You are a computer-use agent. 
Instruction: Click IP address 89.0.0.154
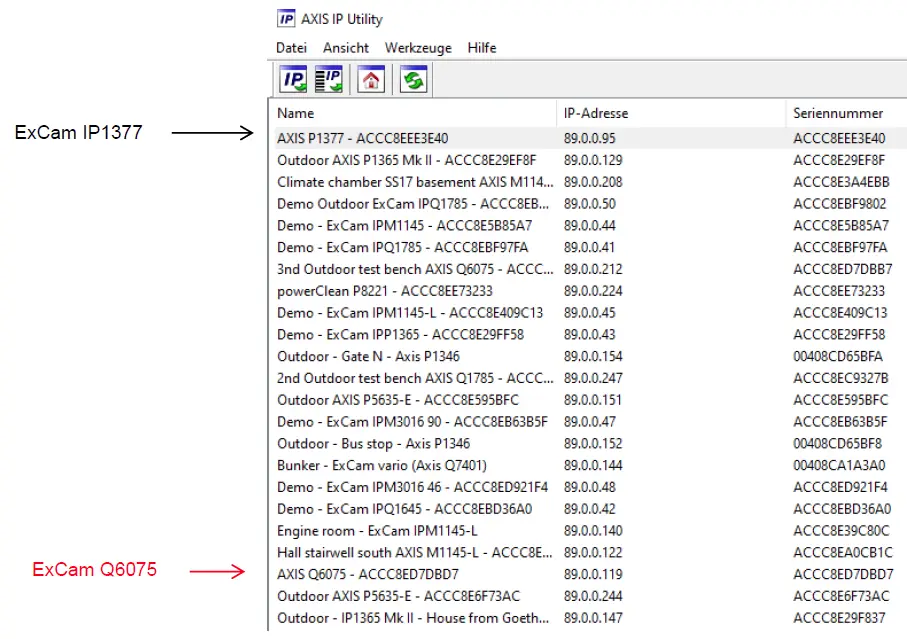point(593,357)
